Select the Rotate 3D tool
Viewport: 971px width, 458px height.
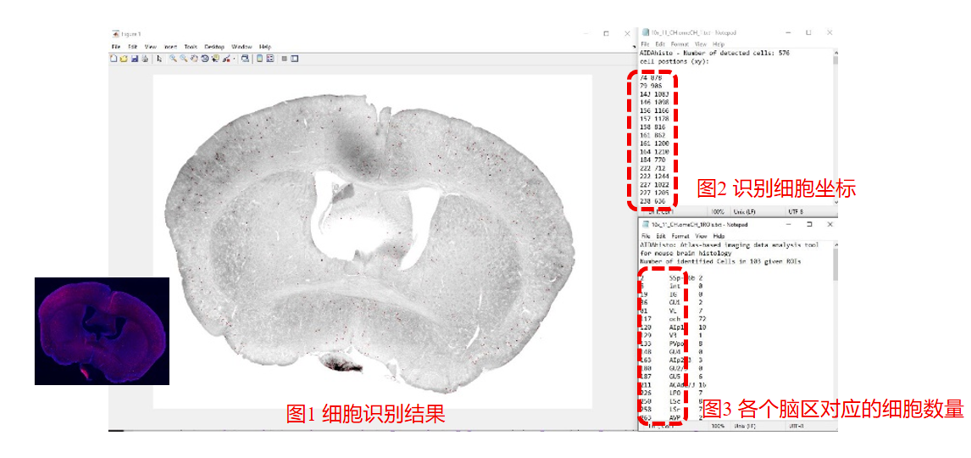click(204, 59)
